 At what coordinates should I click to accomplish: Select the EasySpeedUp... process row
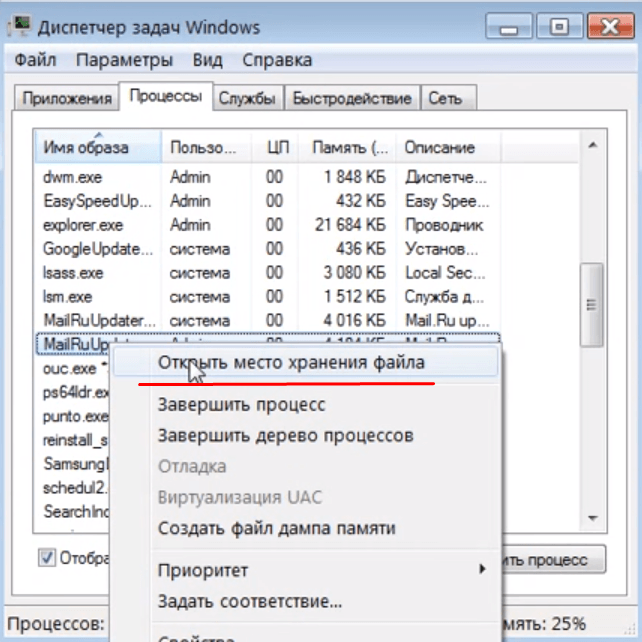coord(267,201)
